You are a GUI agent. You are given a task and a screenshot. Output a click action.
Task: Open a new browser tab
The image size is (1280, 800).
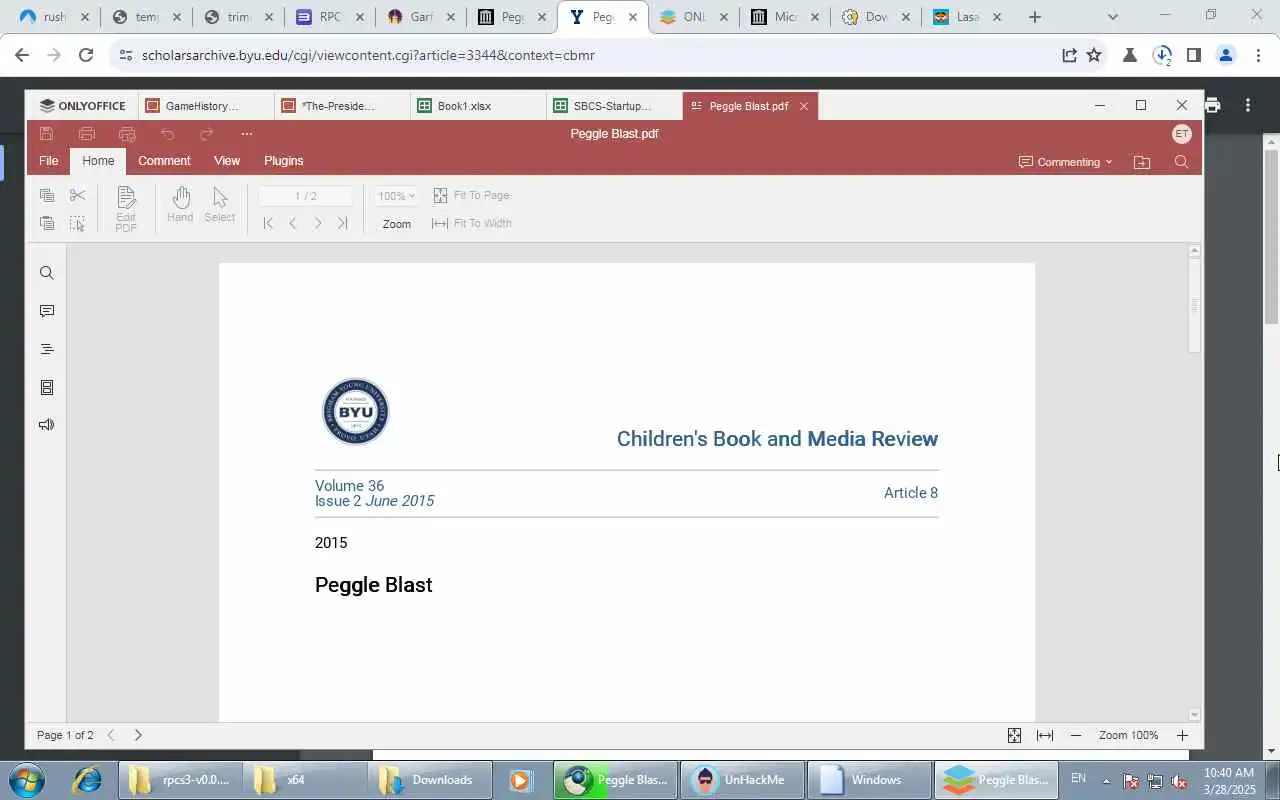tap(1035, 17)
